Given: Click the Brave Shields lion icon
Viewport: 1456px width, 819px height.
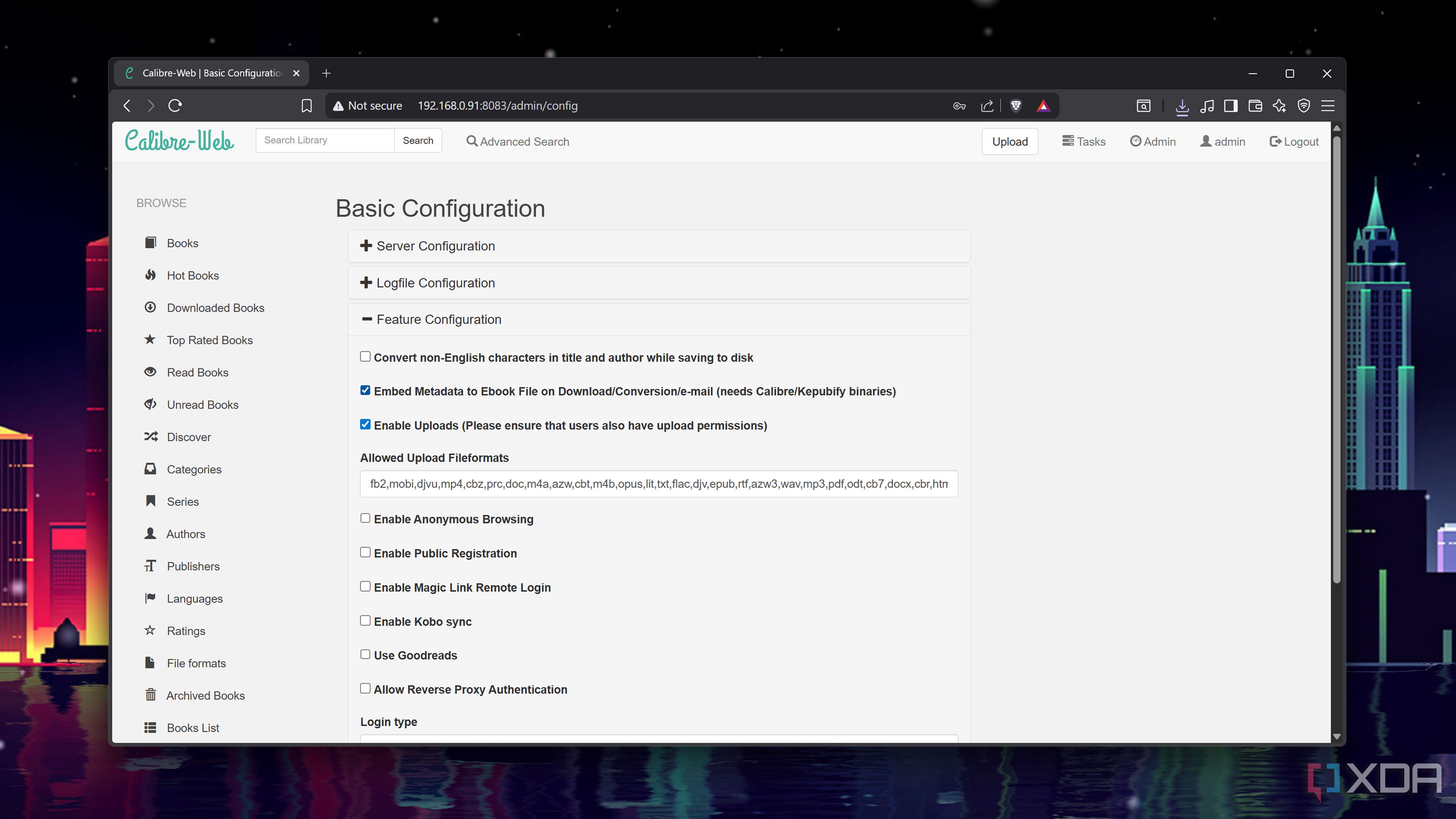Looking at the screenshot, I should tap(1016, 106).
